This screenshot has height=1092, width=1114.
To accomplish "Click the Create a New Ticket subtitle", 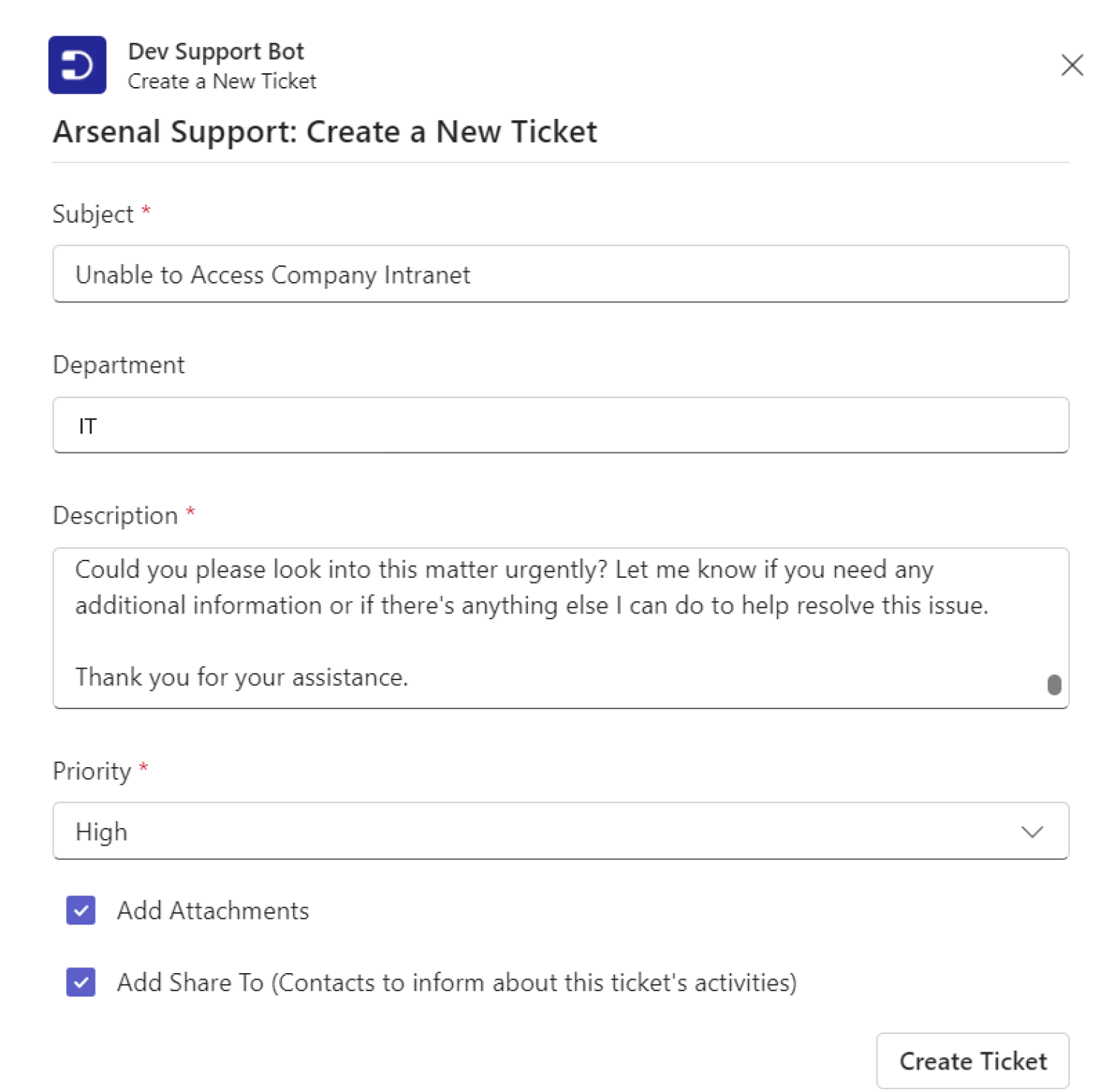I will point(222,81).
